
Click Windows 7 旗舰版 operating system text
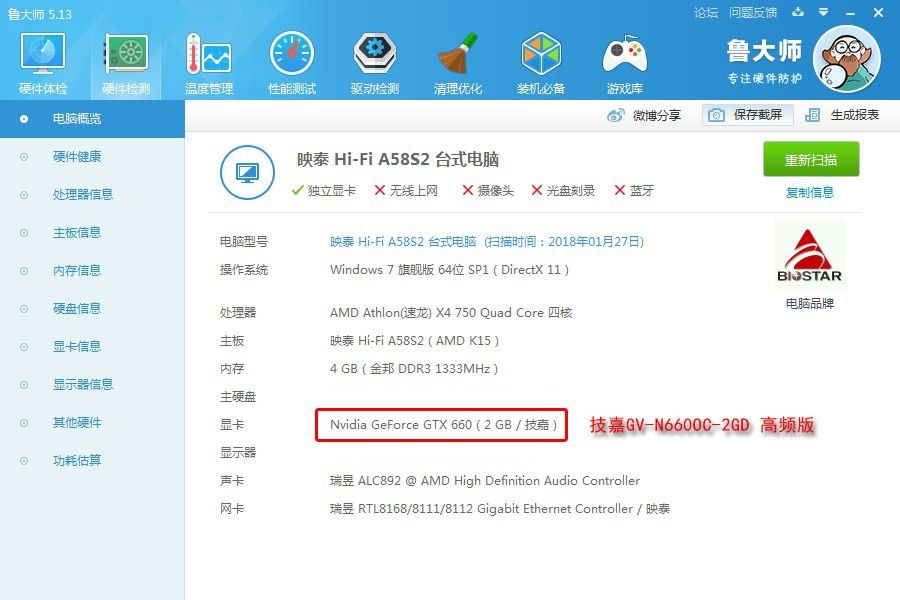(449, 270)
